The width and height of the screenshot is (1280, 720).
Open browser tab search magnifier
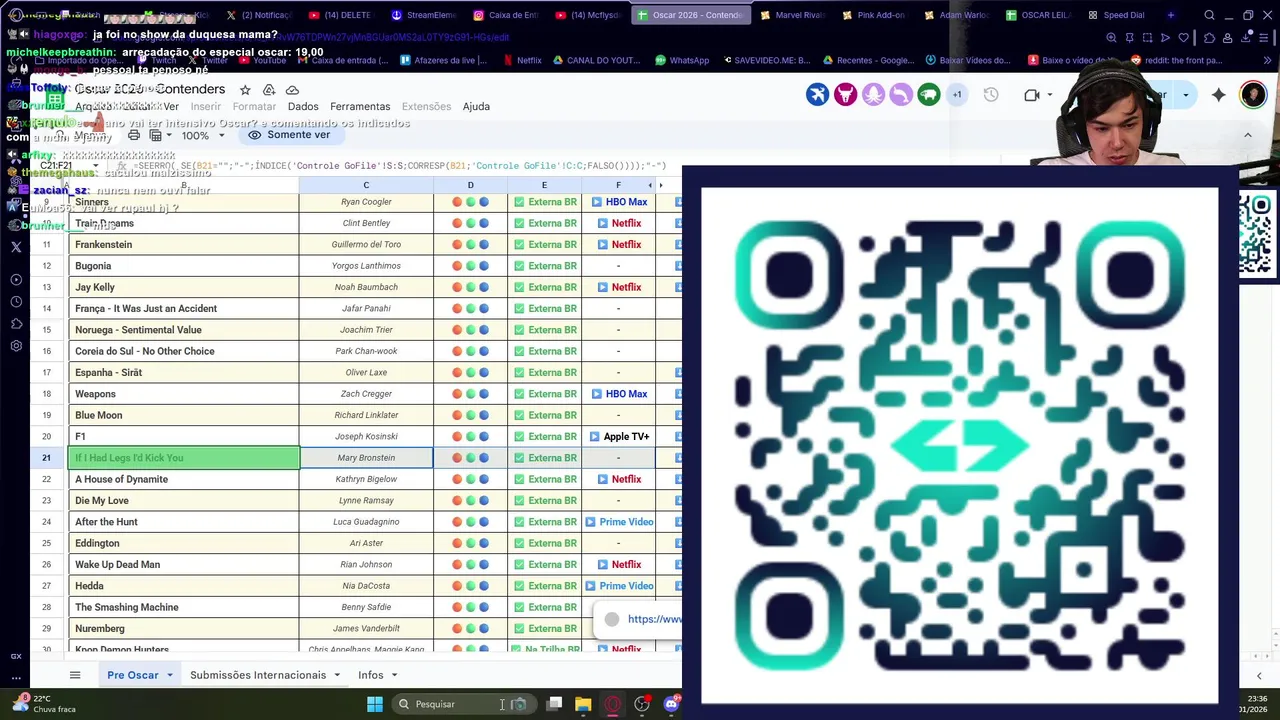1209,15
